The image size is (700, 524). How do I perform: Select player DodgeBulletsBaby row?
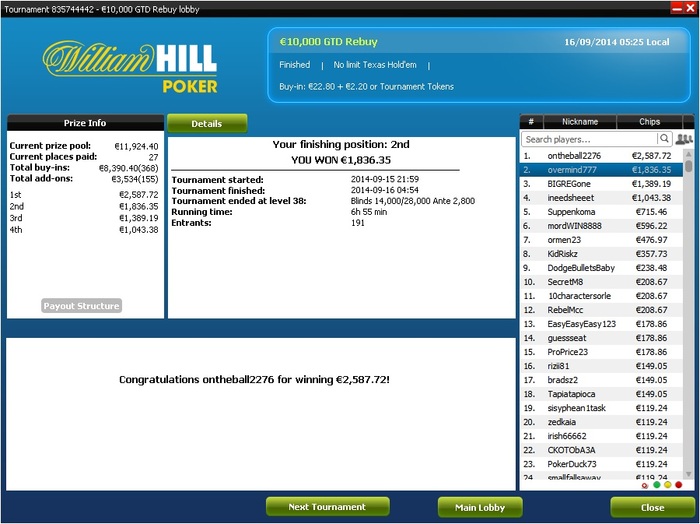(601, 268)
